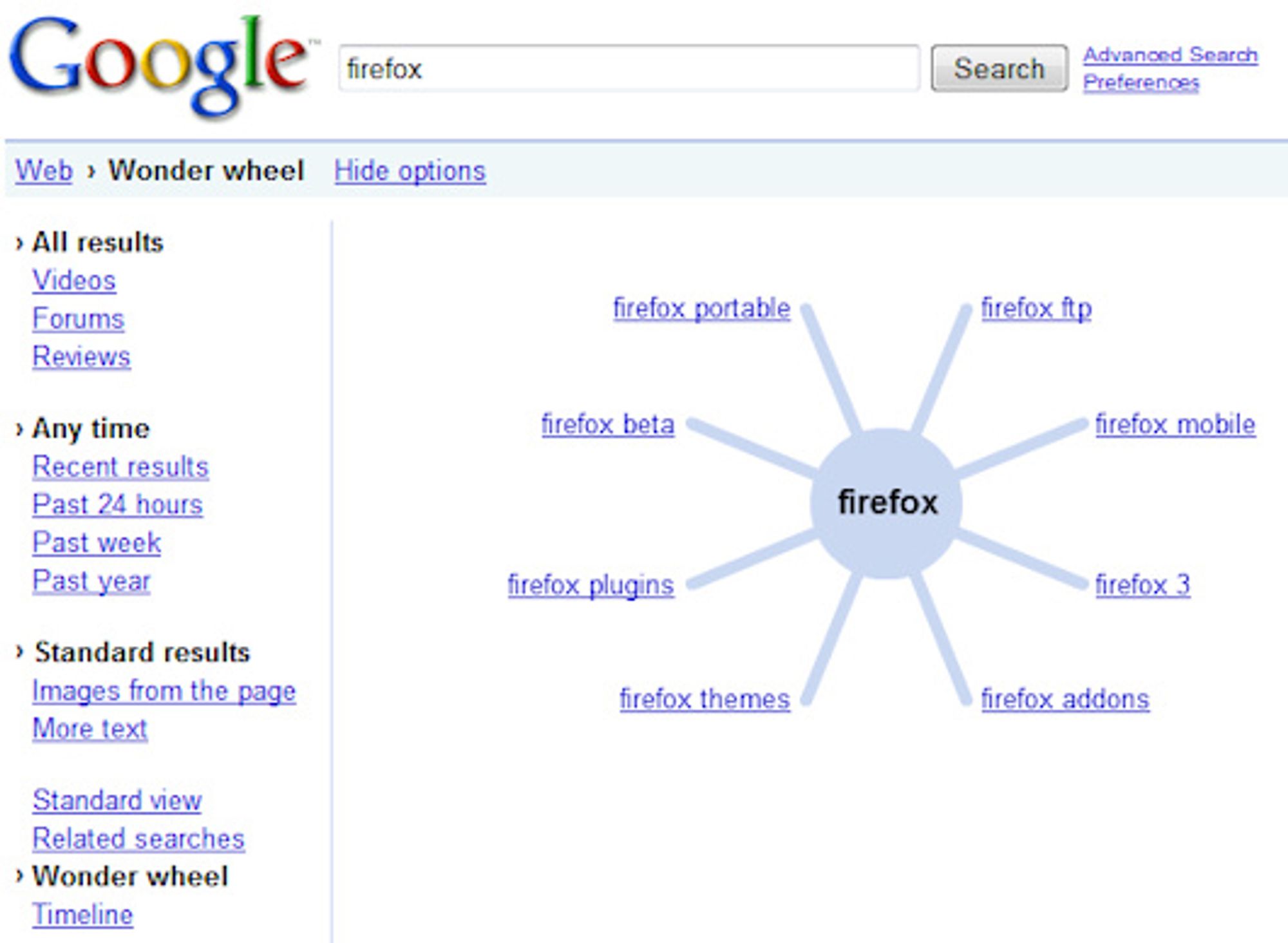Click firefox portable wheel spoke link
This screenshot has height=943, width=1288.
point(701,309)
